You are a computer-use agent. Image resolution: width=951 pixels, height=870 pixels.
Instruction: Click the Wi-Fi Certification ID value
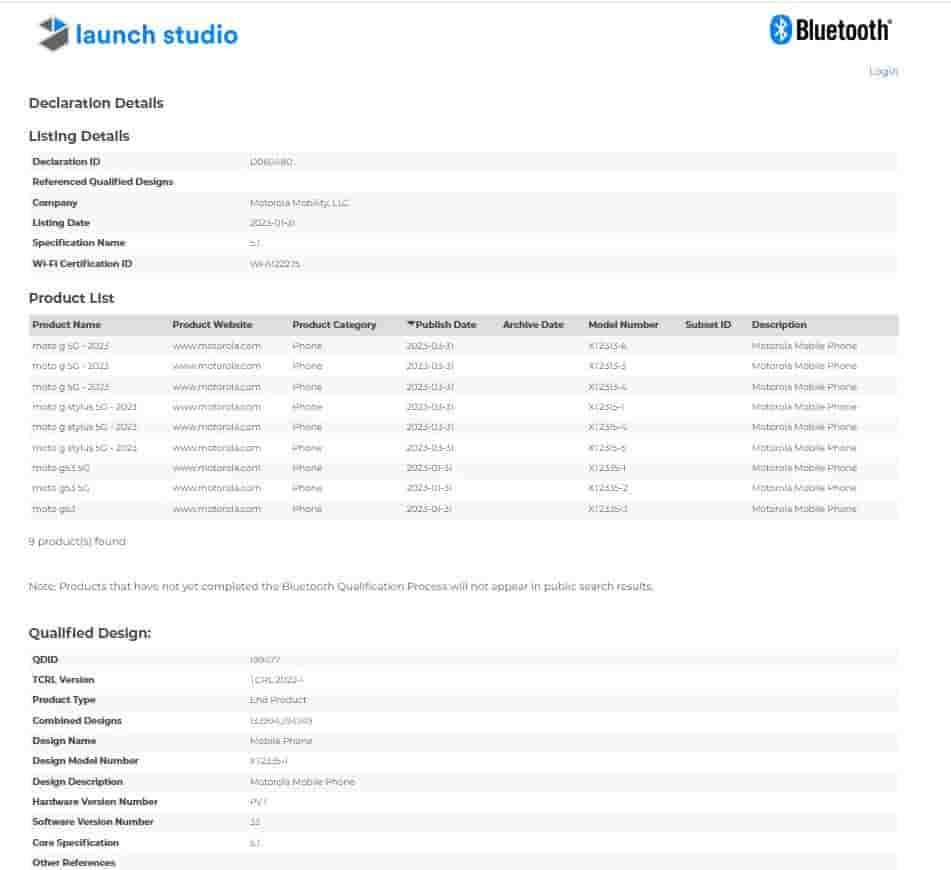pyautogui.click(x=275, y=264)
